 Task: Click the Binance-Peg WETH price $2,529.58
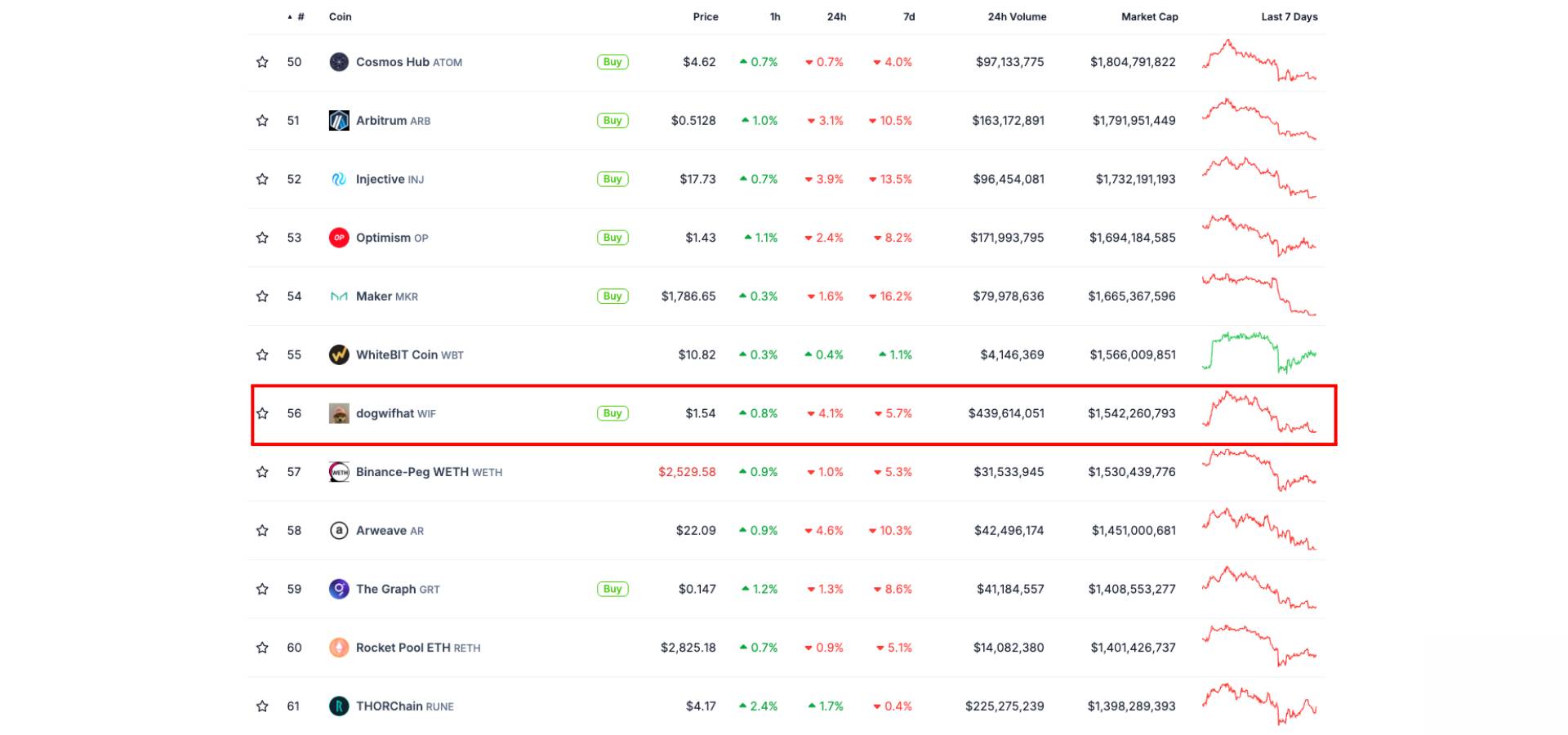click(x=687, y=472)
